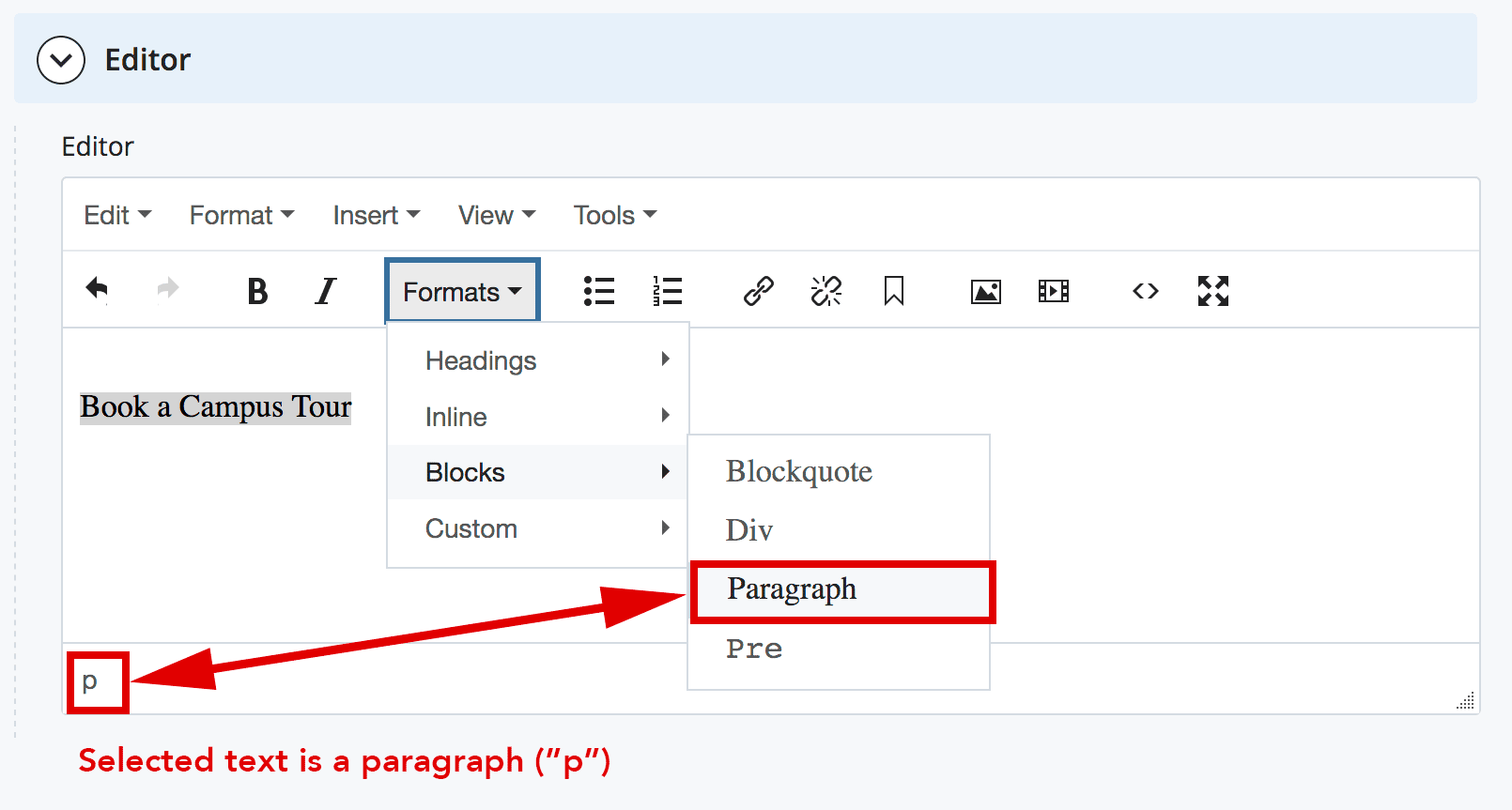
Task: Insert an anchor bookmark
Action: pyautogui.click(x=894, y=291)
